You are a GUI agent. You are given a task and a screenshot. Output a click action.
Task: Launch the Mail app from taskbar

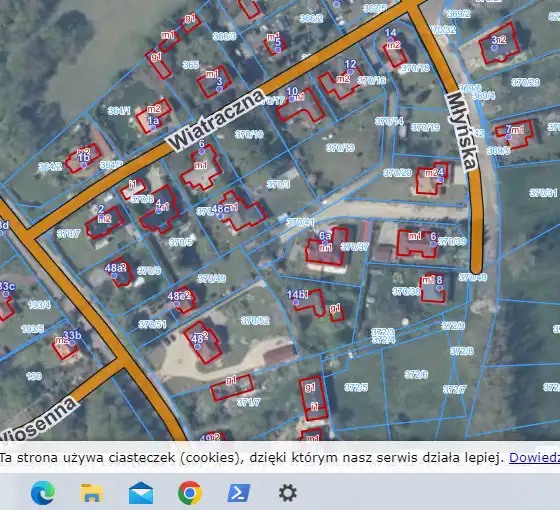click(x=141, y=493)
